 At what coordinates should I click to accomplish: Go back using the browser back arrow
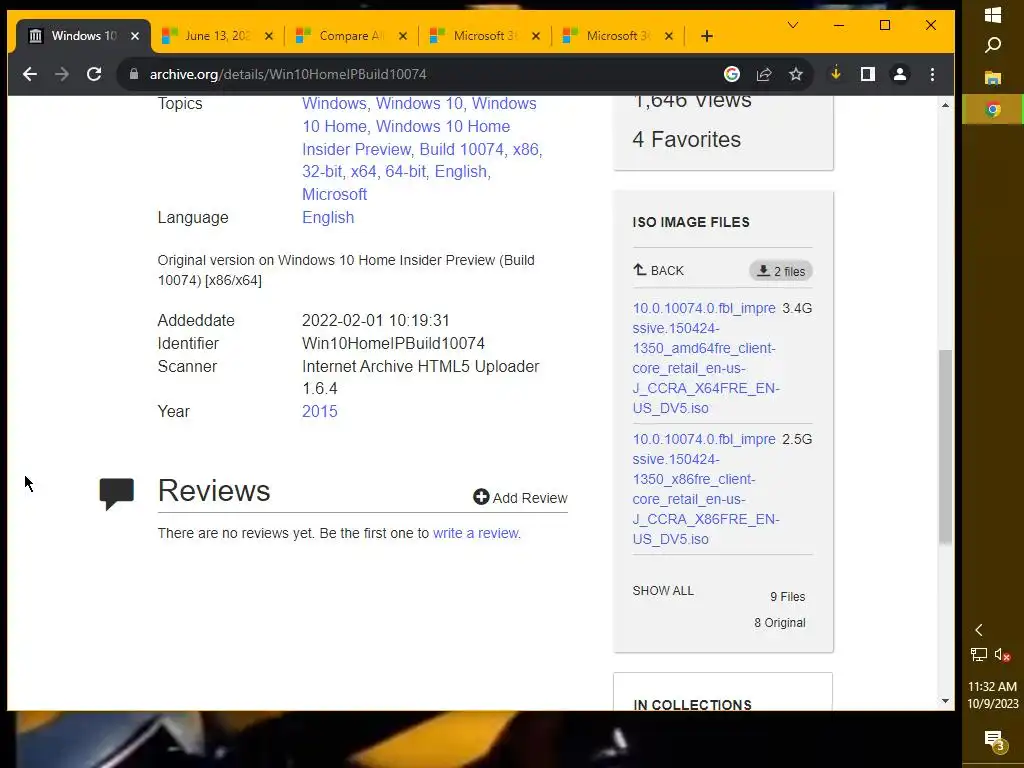tap(29, 74)
